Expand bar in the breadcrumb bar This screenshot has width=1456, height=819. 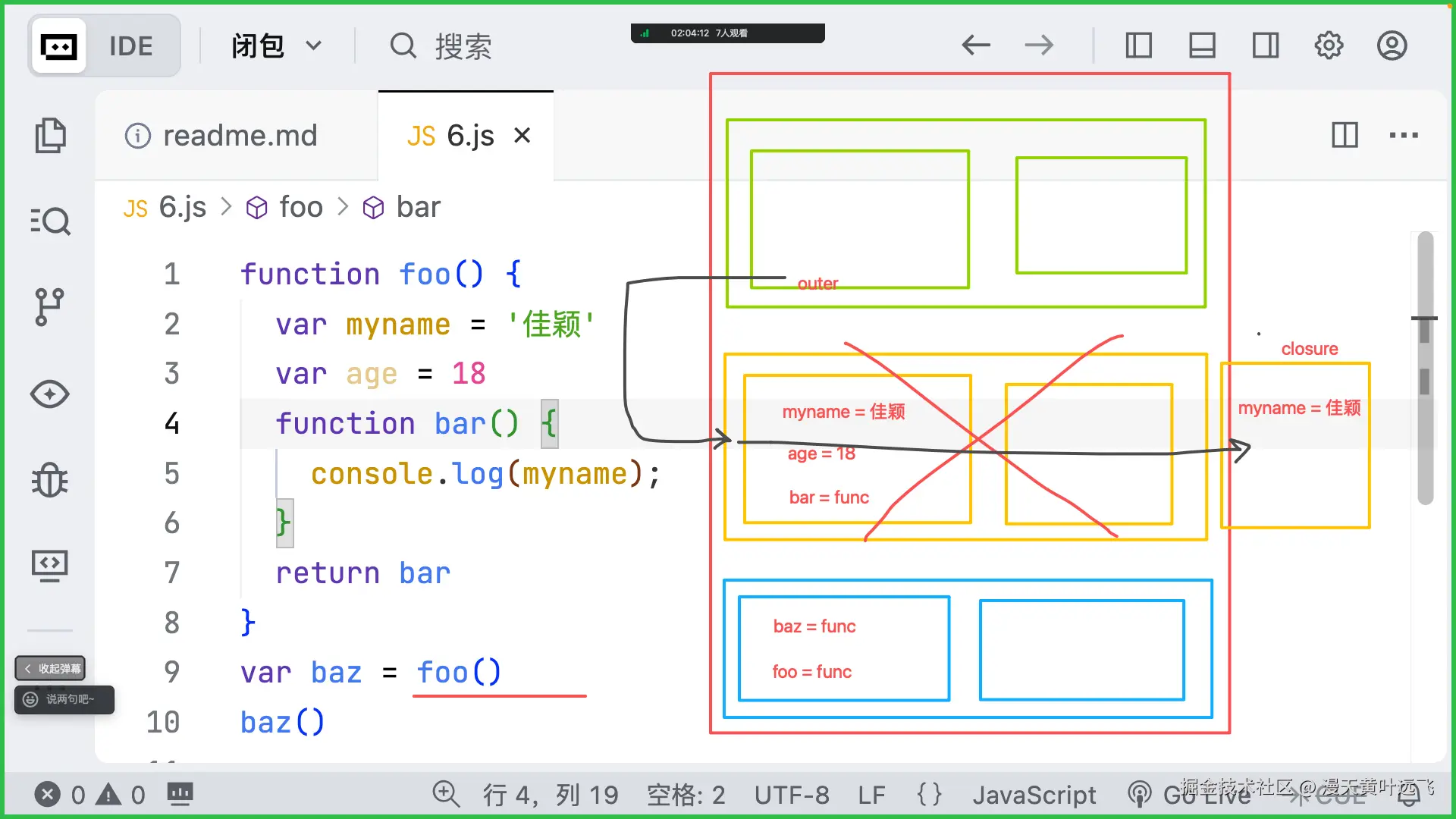point(418,207)
